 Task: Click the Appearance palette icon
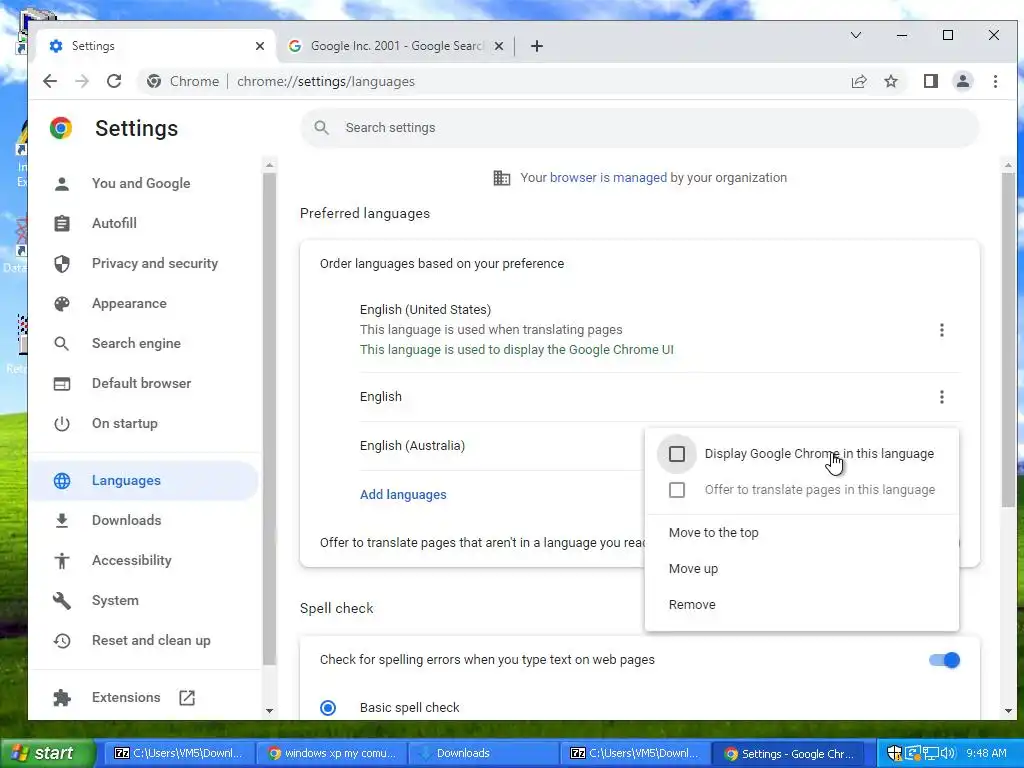click(62, 303)
